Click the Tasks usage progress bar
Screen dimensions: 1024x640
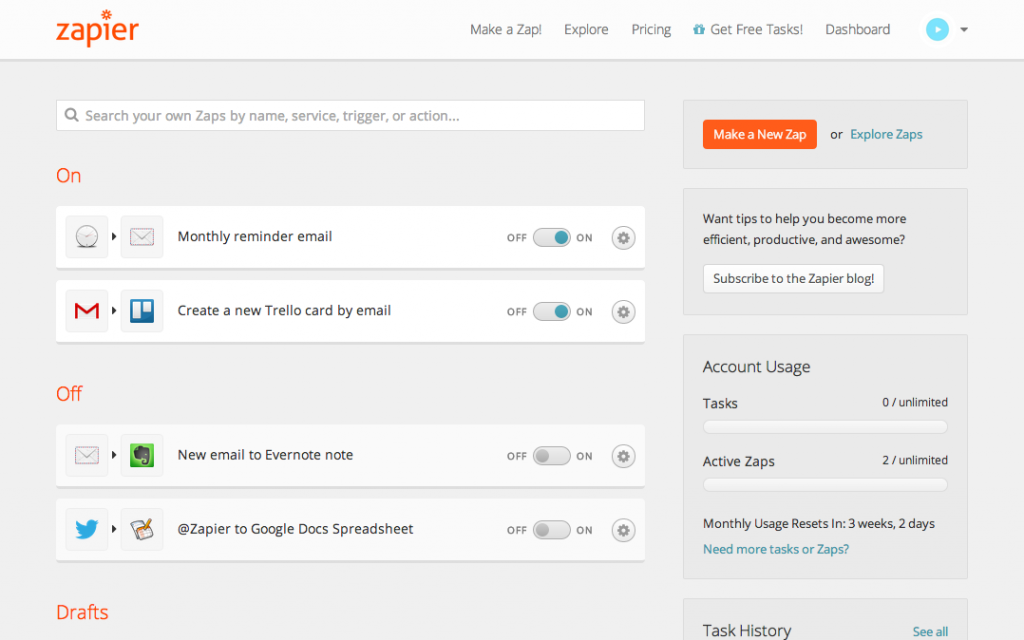point(825,427)
